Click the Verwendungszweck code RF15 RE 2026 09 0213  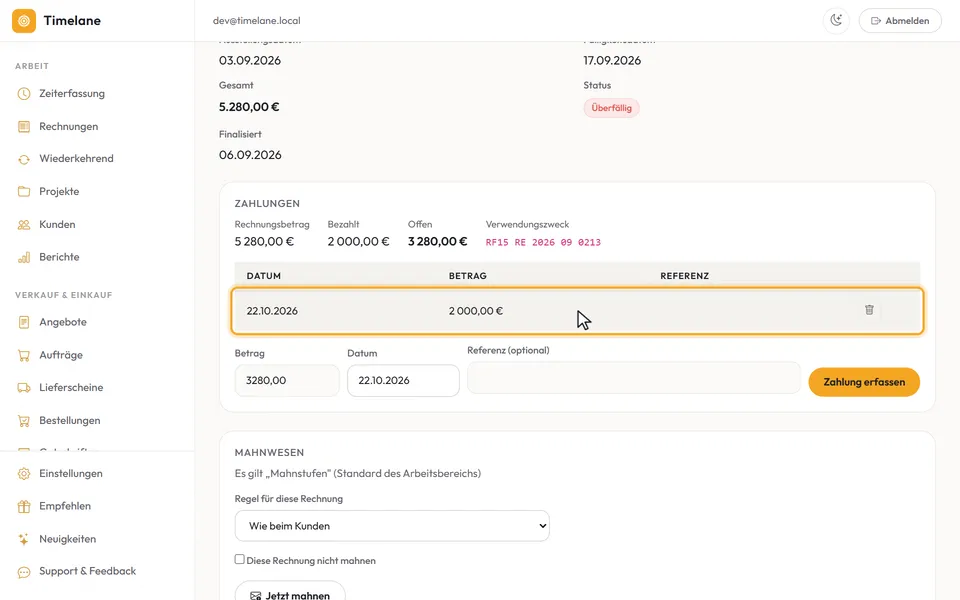pyautogui.click(x=543, y=242)
